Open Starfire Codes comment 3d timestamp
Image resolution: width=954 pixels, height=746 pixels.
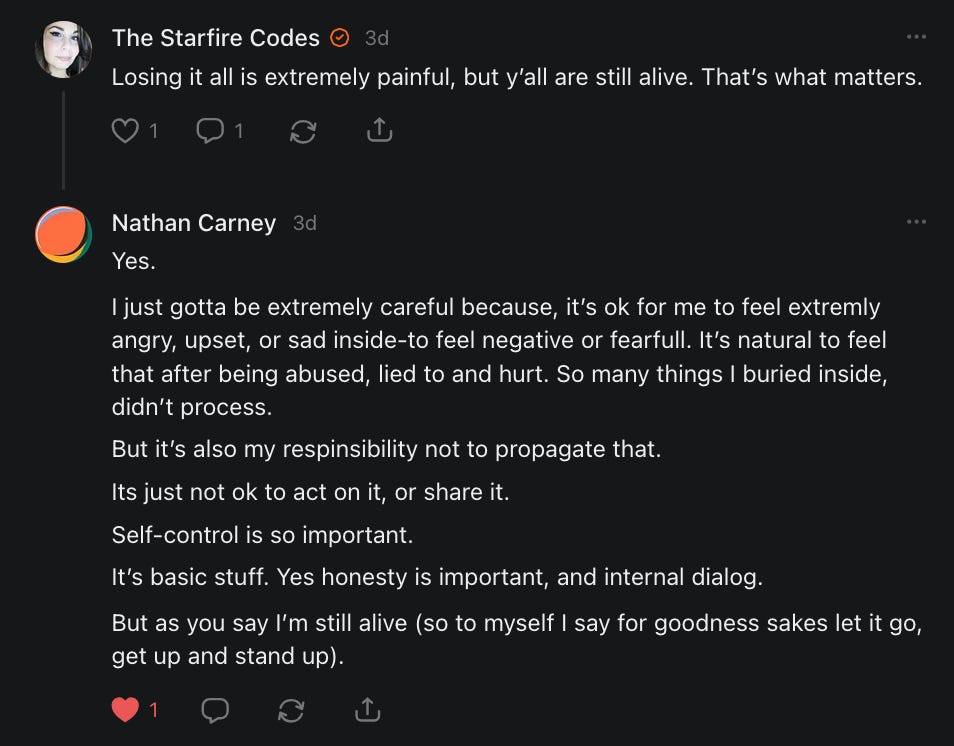point(376,38)
